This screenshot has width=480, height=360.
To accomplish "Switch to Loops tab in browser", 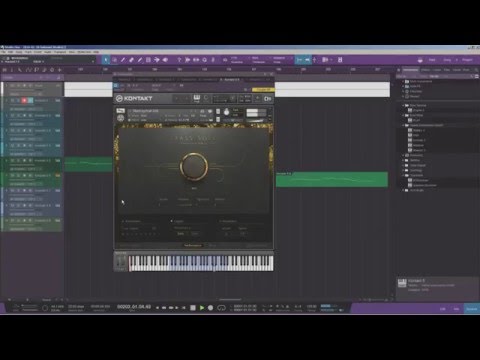I will coord(437,70).
